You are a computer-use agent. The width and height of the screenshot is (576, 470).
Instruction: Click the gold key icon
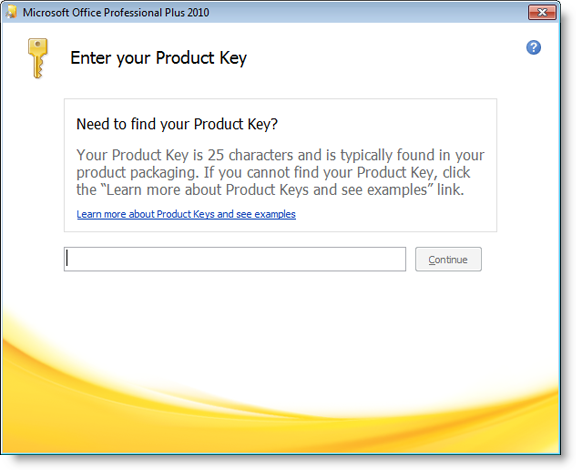pyautogui.click(x=38, y=58)
